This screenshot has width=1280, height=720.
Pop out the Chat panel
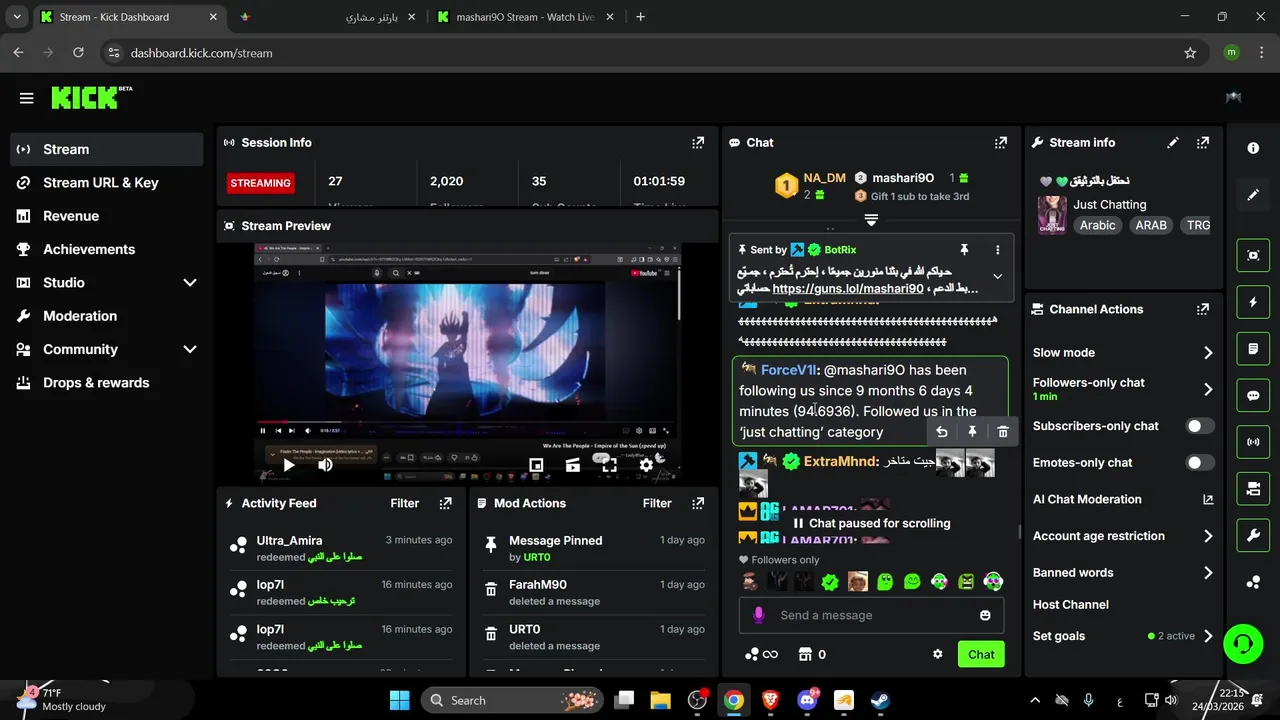[x=1001, y=143]
